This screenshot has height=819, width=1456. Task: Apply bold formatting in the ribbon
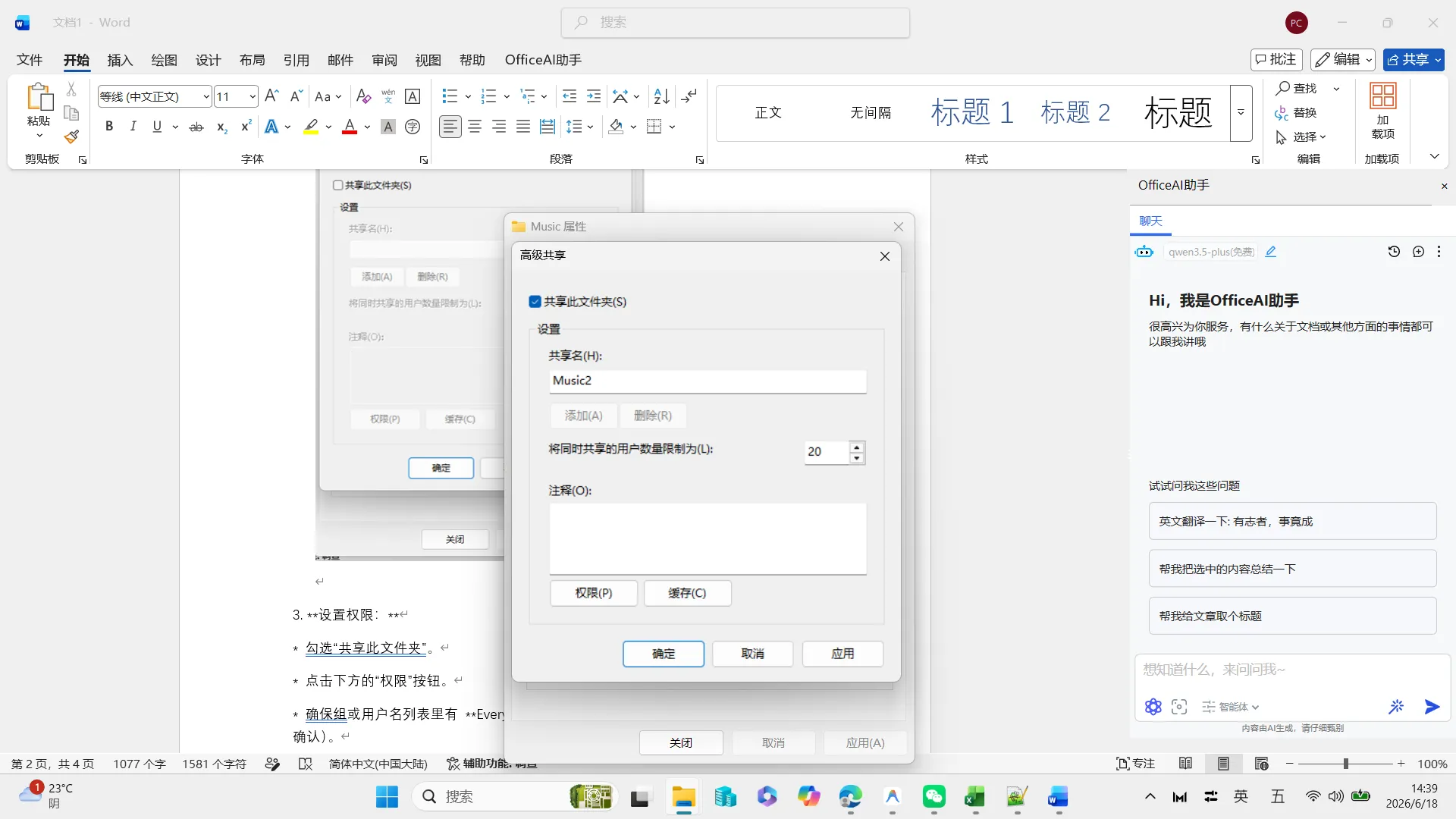pyautogui.click(x=109, y=127)
